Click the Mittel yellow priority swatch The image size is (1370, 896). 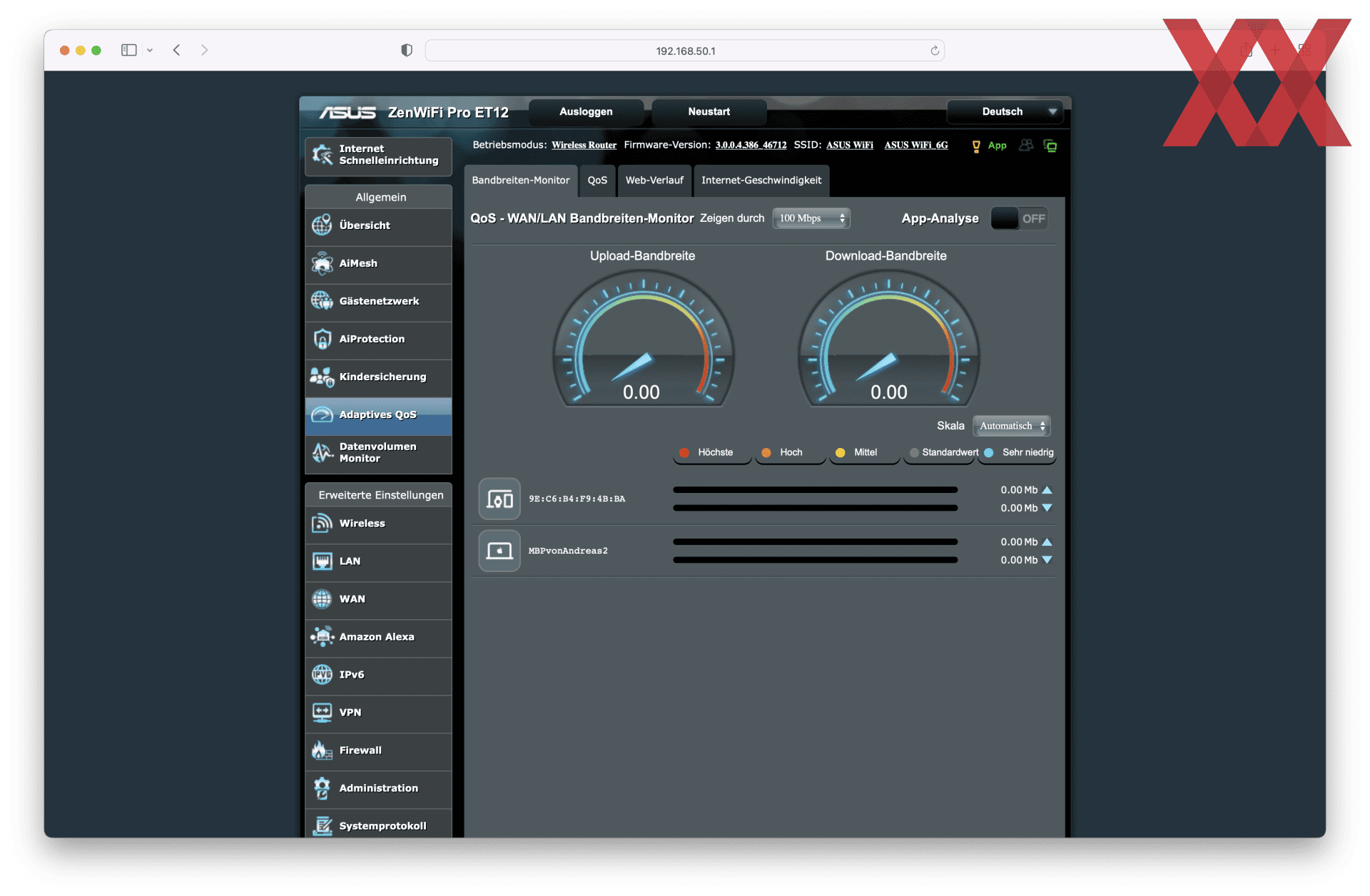(x=841, y=453)
